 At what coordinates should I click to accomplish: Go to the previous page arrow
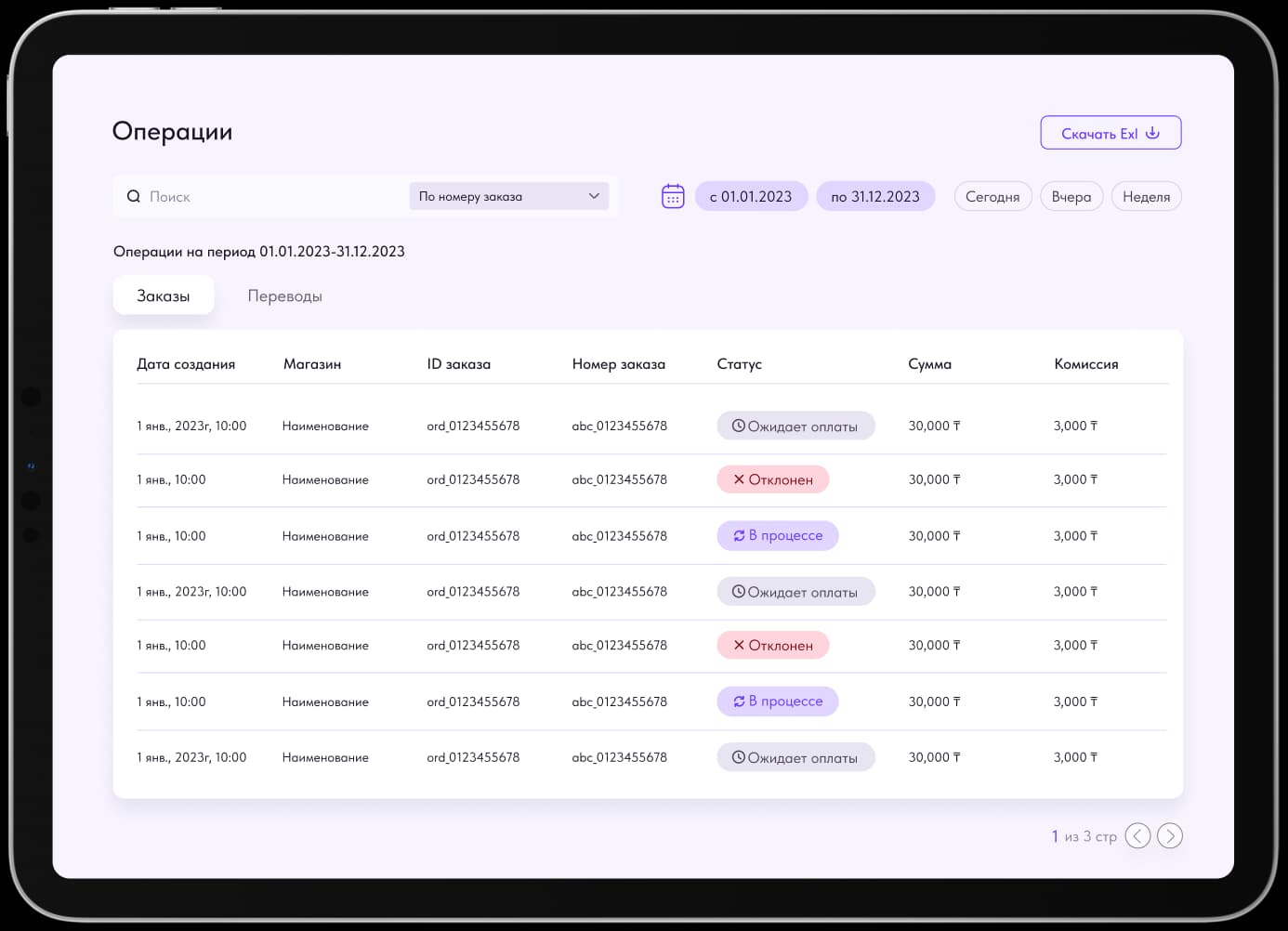[1137, 836]
